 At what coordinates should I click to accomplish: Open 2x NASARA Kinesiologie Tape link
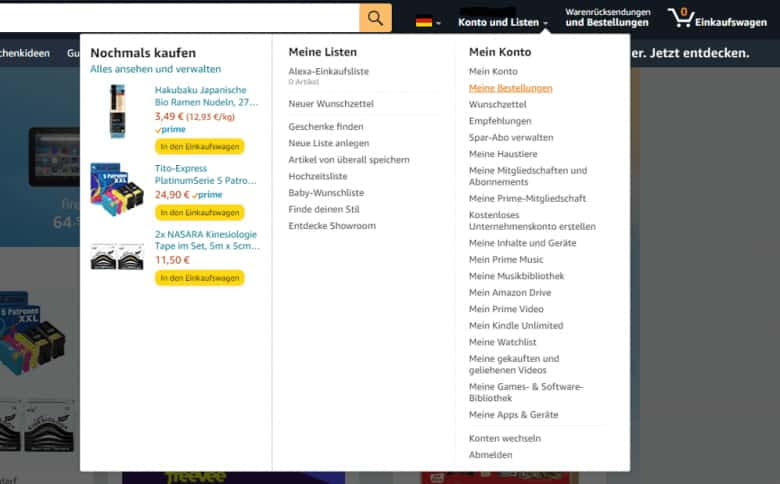[207, 240]
